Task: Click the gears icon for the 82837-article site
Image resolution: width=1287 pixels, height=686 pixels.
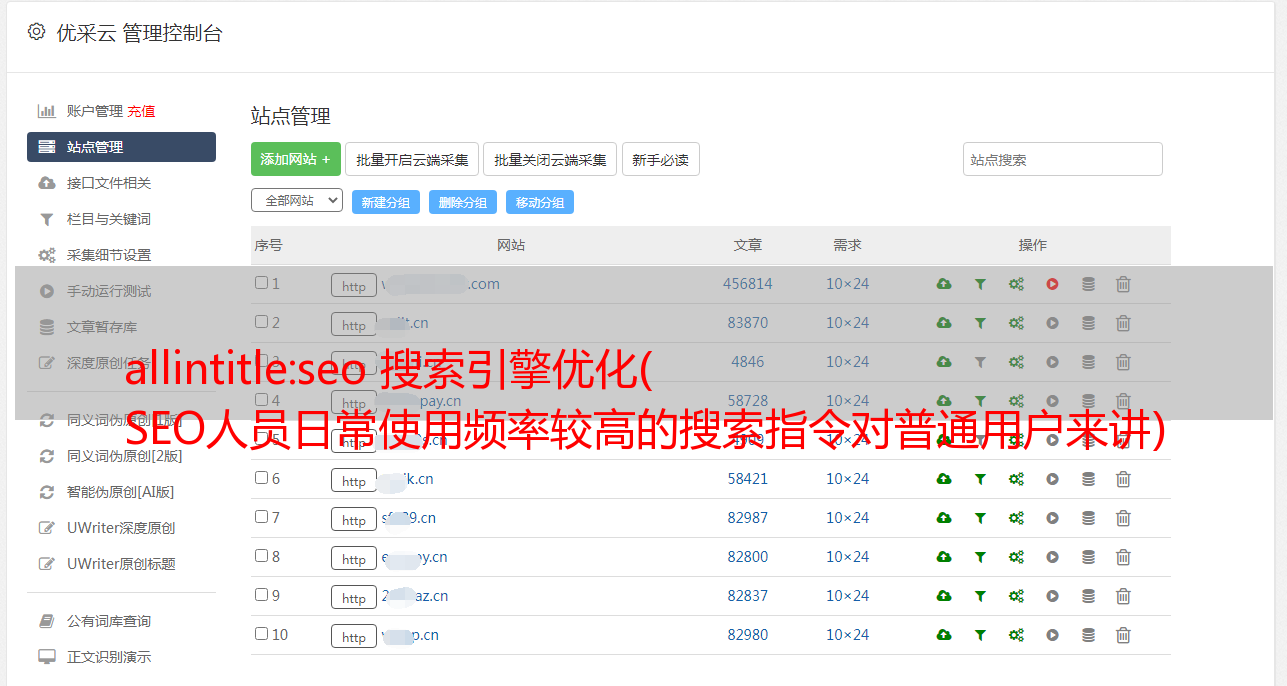Action: tap(1016, 596)
